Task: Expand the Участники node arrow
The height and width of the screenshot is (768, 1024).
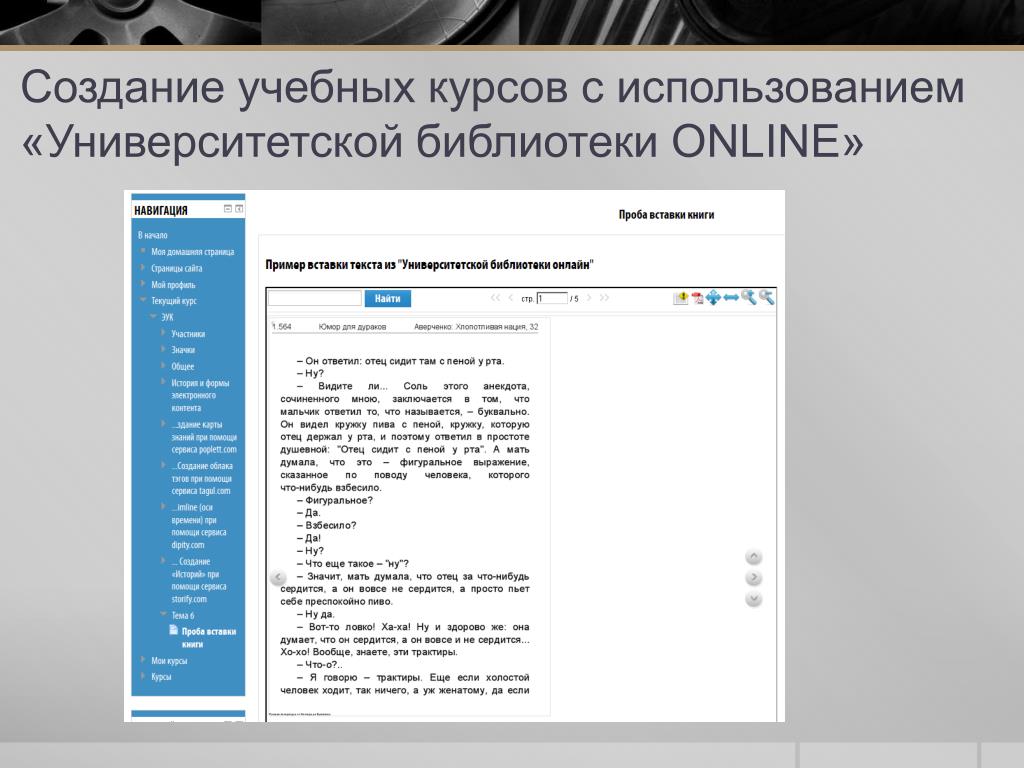Action: pyautogui.click(x=163, y=332)
